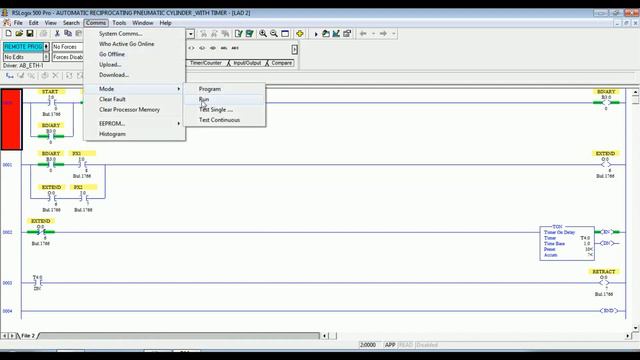The image size is (640, 360).
Task: Click the RSLogix application icon in title bar
Action: tap(5, 13)
